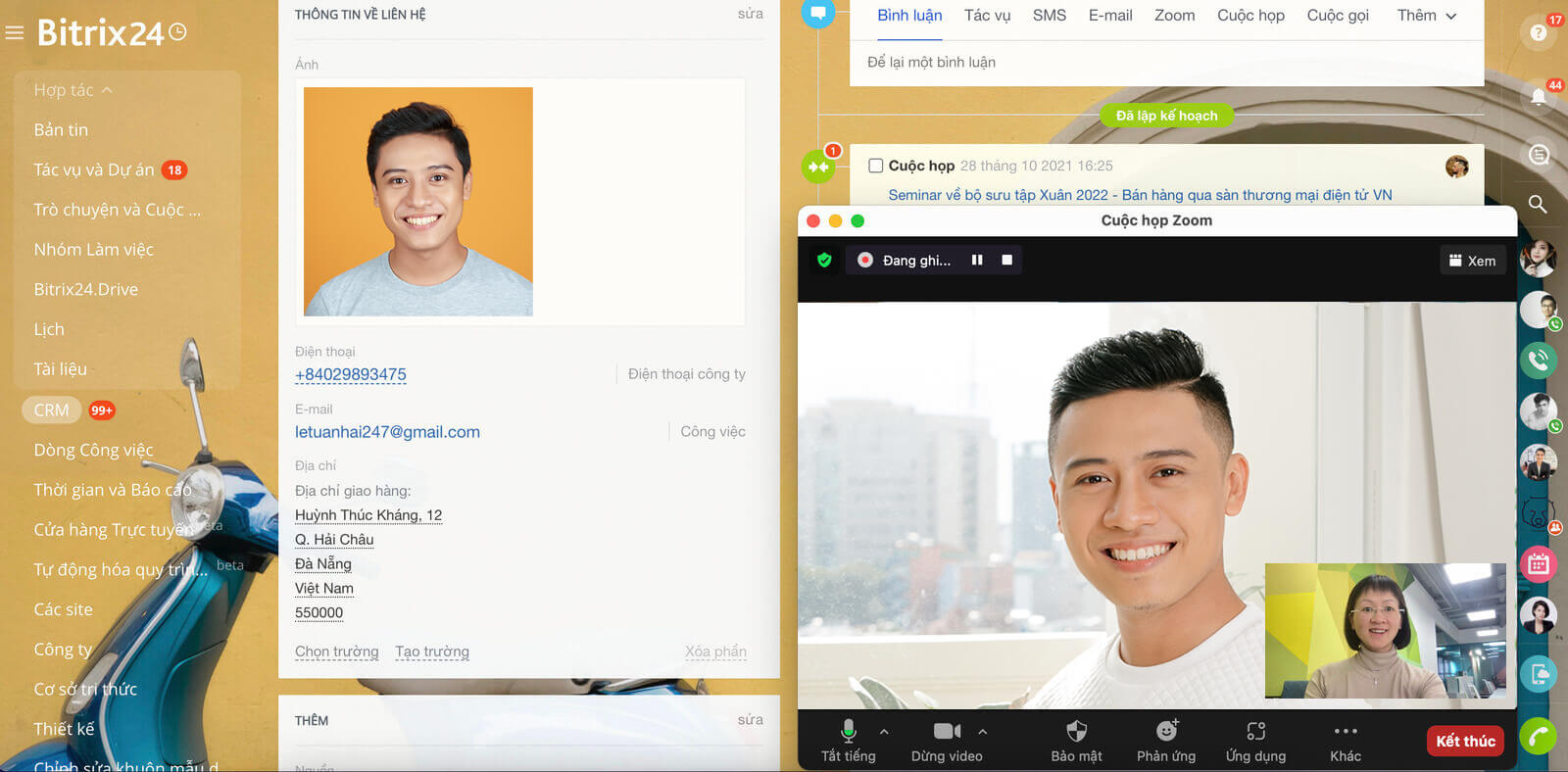Open Khác more options in Zoom

pyautogui.click(x=1346, y=741)
